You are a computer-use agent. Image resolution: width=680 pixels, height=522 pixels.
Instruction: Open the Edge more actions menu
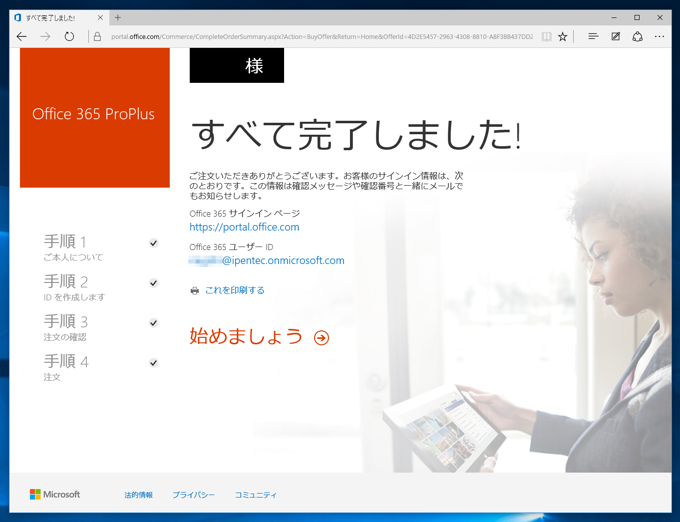coord(659,37)
